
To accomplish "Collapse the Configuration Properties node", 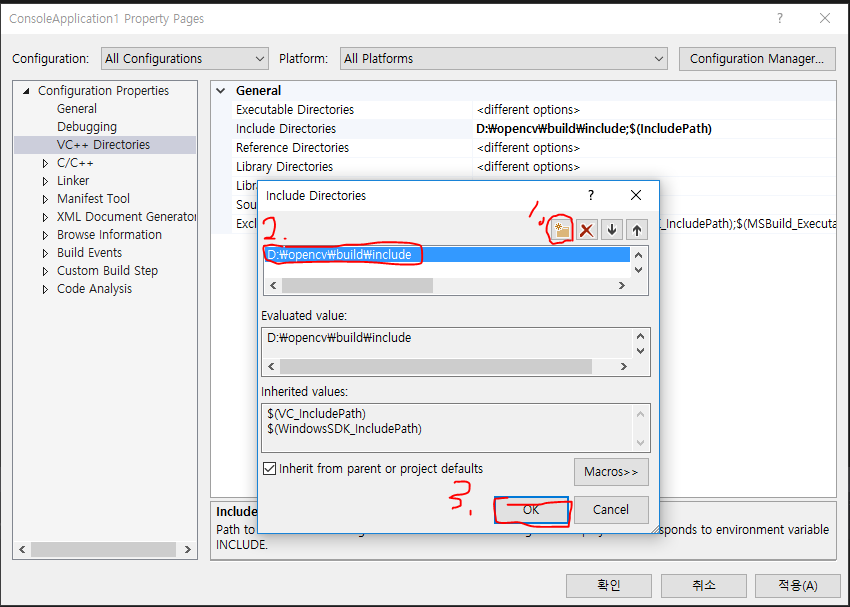I will (24, 90).
